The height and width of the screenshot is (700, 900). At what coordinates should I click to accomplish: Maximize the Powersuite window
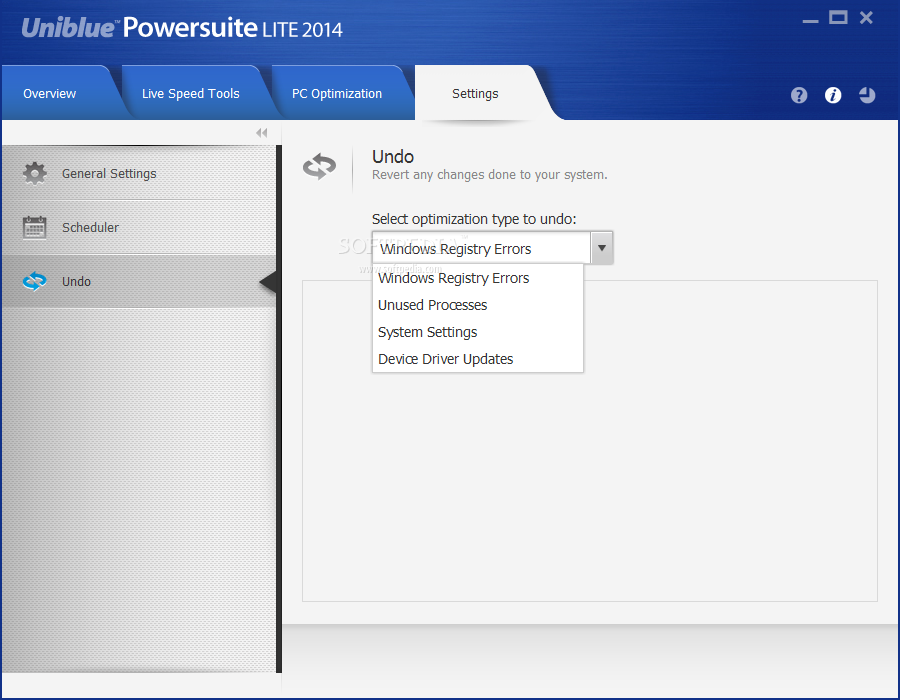(x=837, y=18)
